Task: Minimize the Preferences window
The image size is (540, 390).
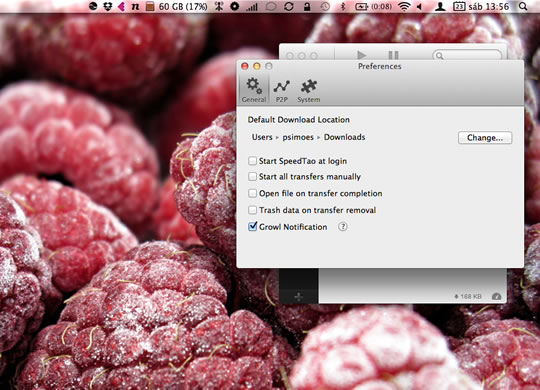Action: [257, 66]
